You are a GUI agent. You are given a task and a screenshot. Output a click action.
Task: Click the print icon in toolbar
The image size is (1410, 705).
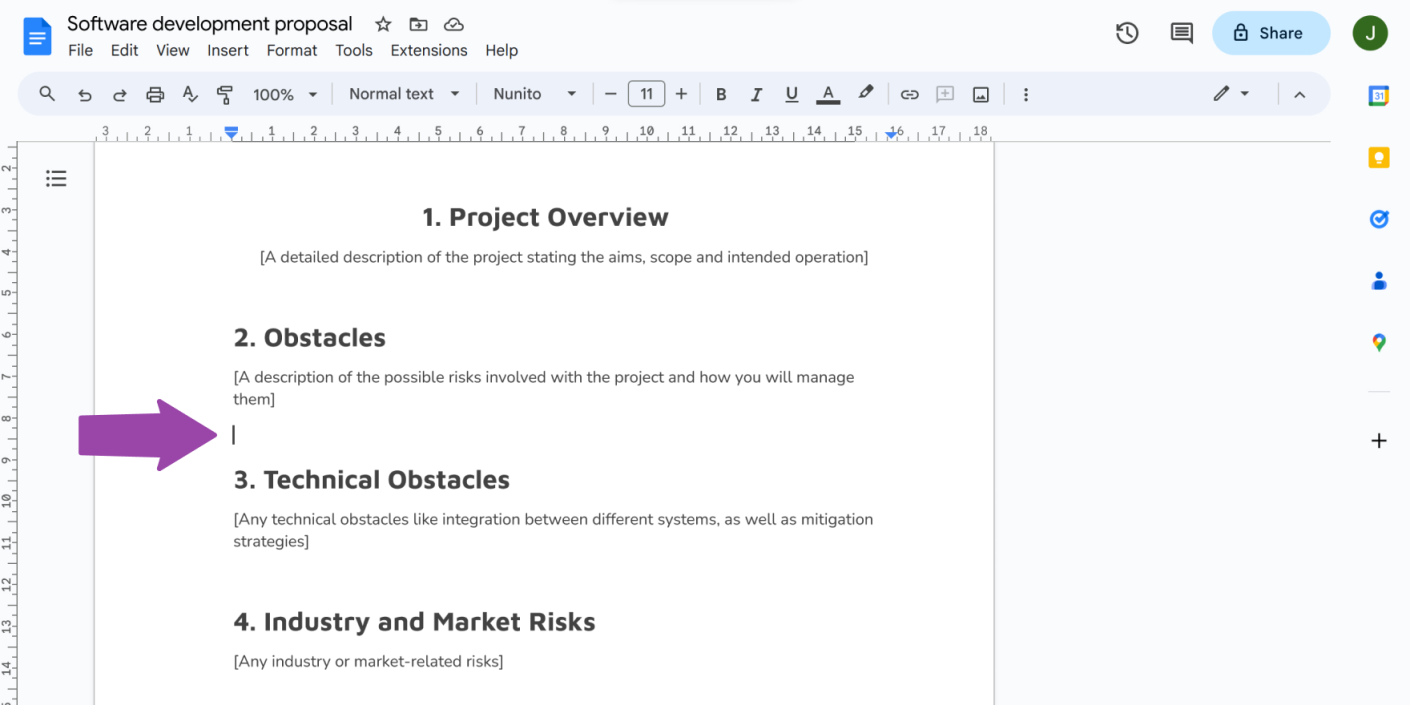[x=155, y=94]
